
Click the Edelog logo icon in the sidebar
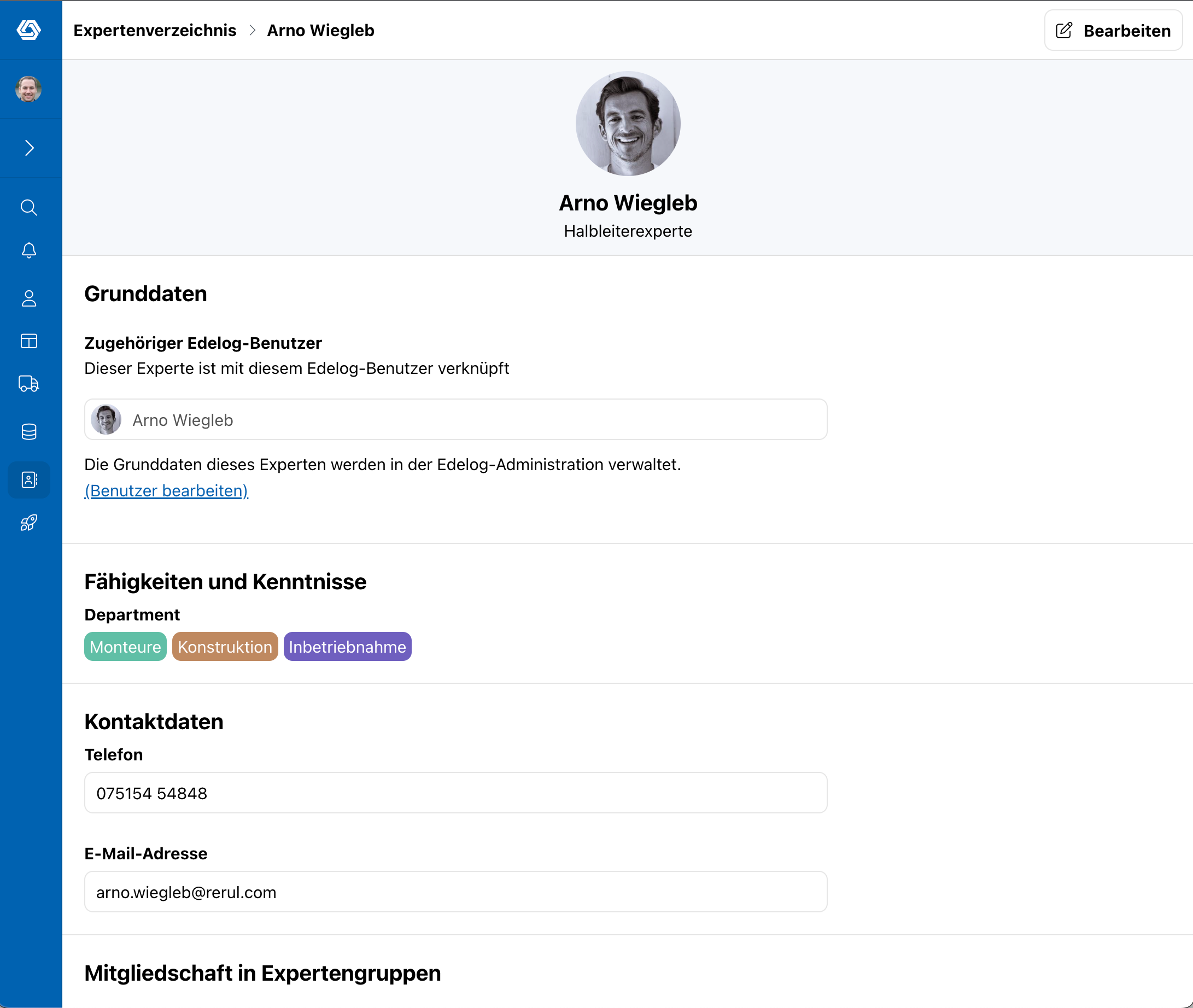click(x=28, y=30)
